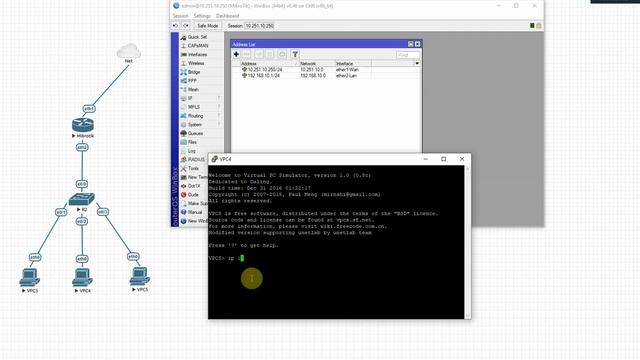Click the plus icon to add address
Image resolution: width=640 pixels, height=360 pixels.
click(x=236, y=54)
